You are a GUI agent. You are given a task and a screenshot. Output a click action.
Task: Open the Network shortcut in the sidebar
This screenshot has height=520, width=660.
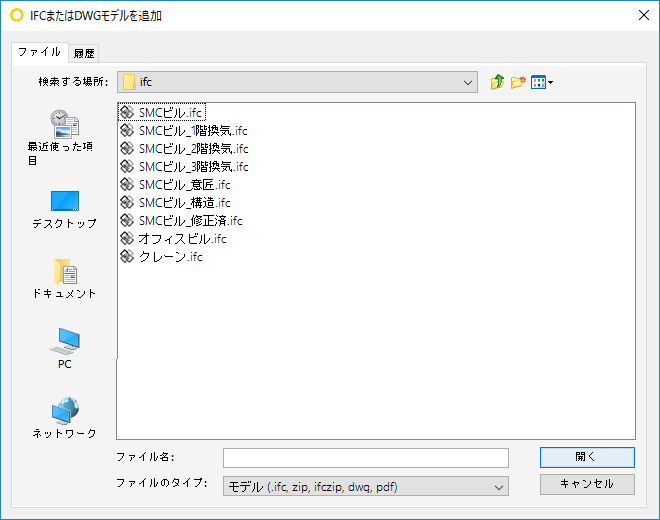pyautogui.click(x=64, y=417)
